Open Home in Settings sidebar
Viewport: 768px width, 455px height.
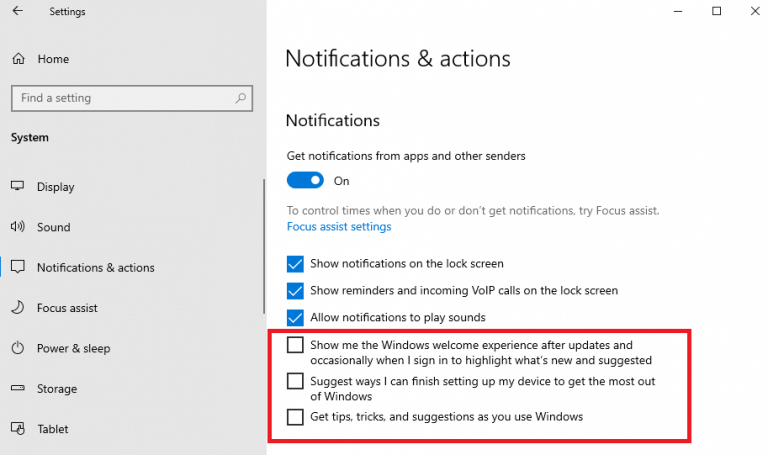53,59
